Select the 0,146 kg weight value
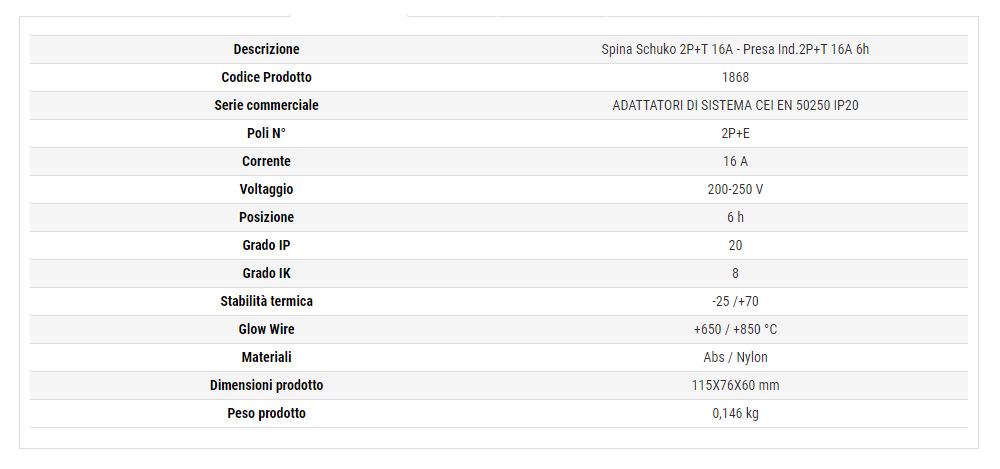 (x=735, y=413)
